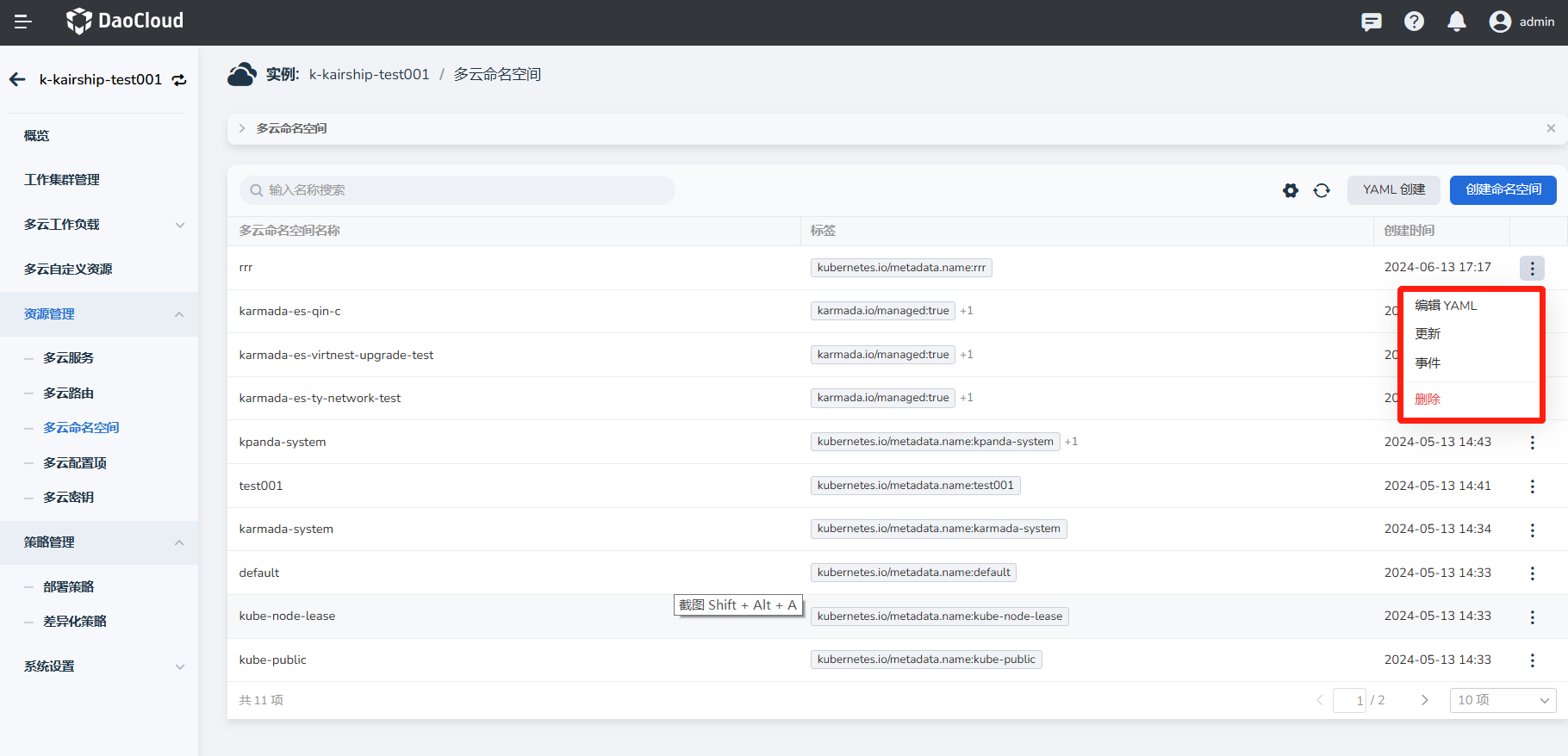Open the help question mark icon

coord(1414,22)
